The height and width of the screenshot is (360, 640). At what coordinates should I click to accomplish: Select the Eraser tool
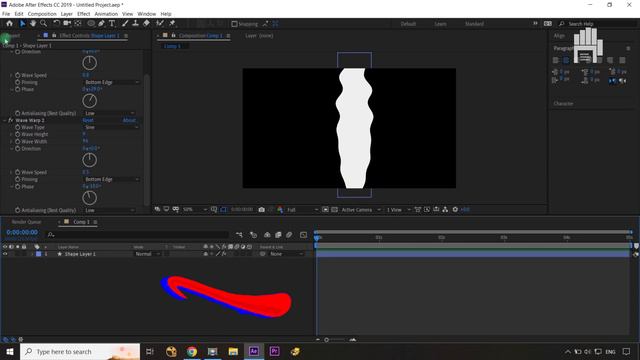coord(146,24)
